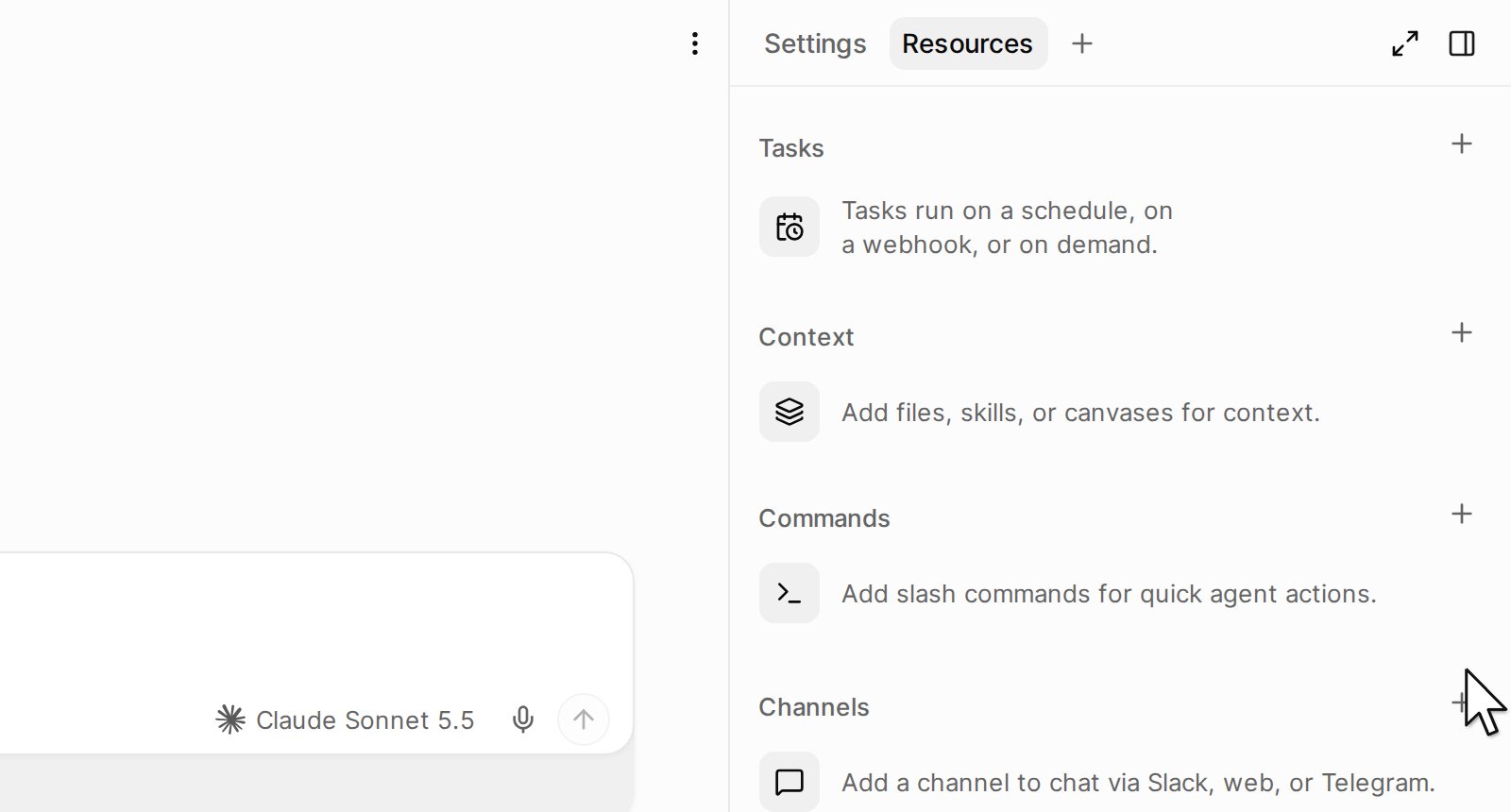This screenshot has width=1511, height=812.
Task: Open the Claude Sonnet 5.5 model selector
Action: (x=345, y=720)
